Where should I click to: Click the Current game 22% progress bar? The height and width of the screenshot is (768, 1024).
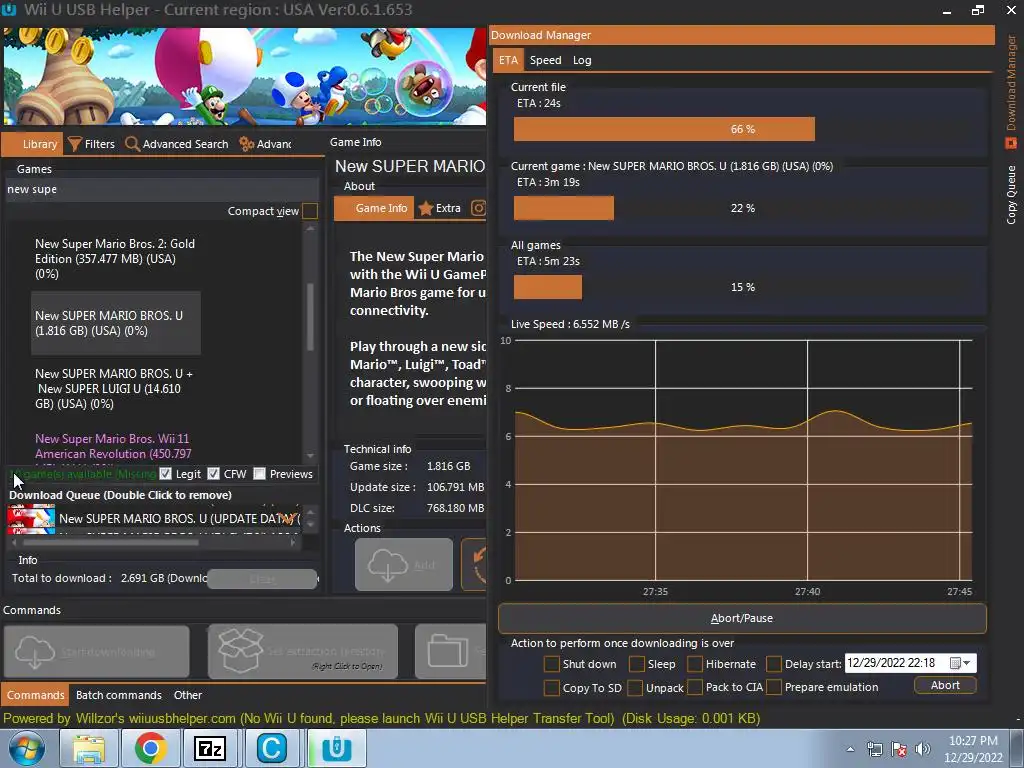(x=742, y=208)
